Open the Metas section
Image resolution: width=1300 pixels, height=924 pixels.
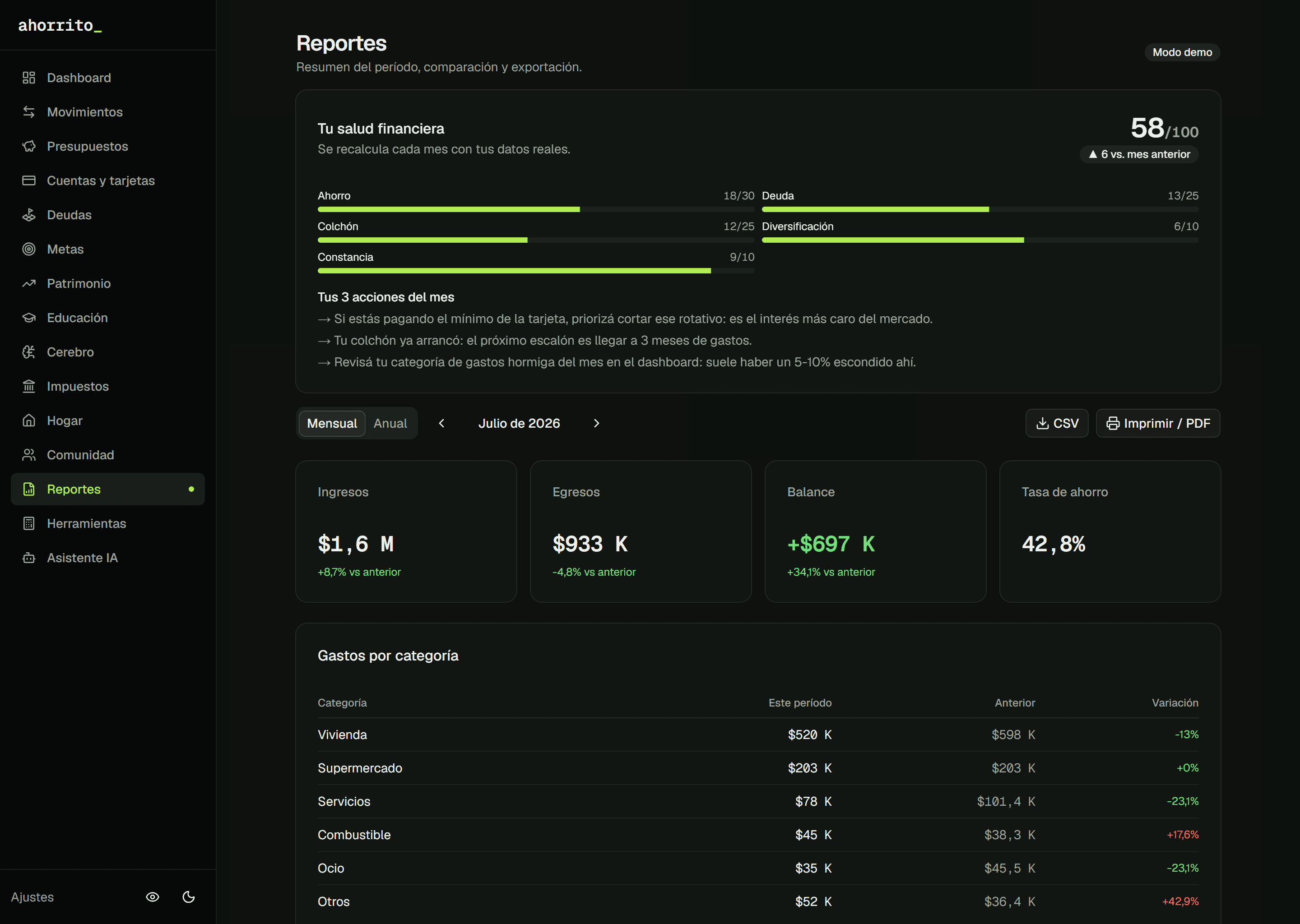click(107, 249)
